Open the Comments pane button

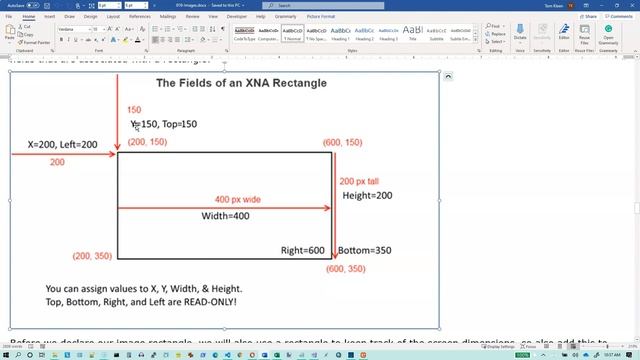(x=618, y=16)
